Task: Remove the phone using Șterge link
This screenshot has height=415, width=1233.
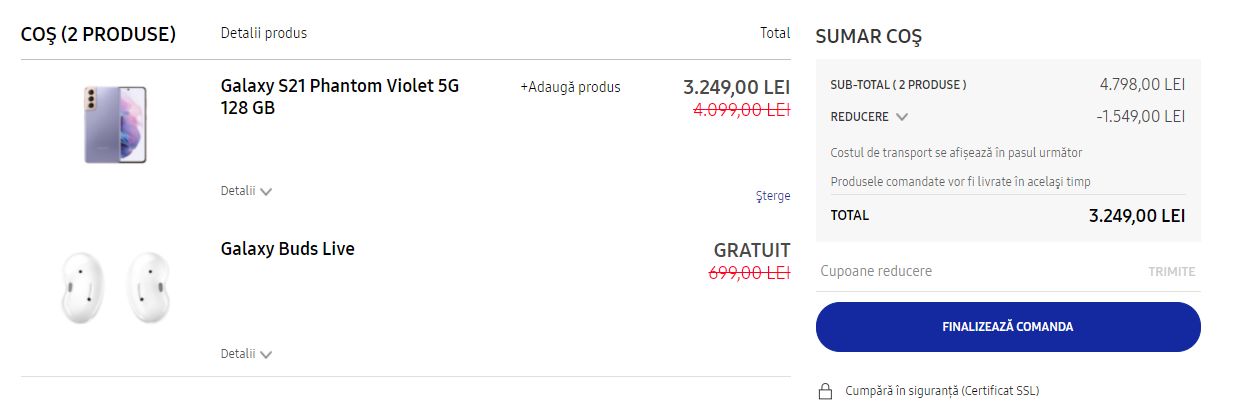Action: click(x=773, y=196)
